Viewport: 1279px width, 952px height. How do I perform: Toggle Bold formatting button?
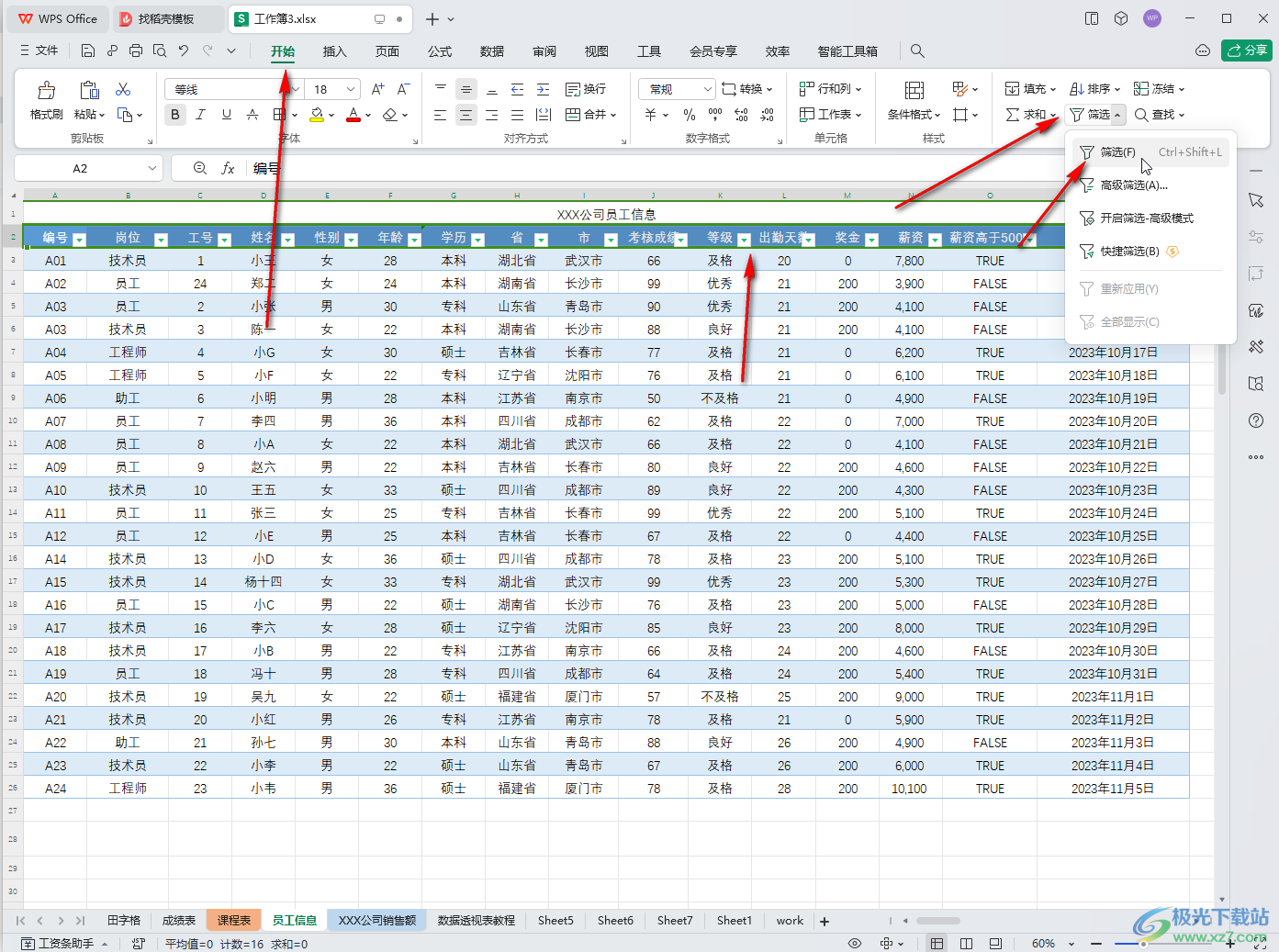pos(174,115)
